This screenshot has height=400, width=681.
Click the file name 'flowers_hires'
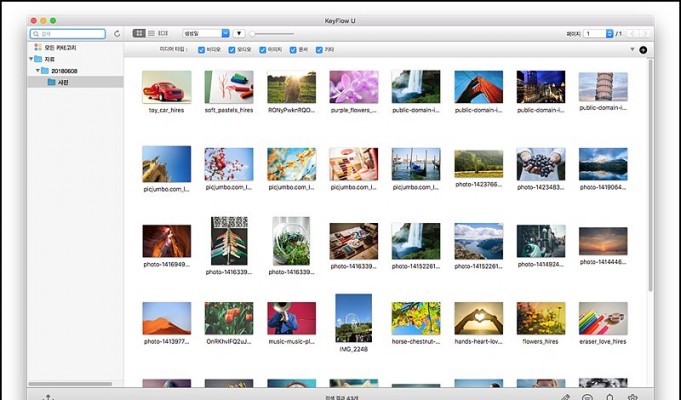pos(541,342)
